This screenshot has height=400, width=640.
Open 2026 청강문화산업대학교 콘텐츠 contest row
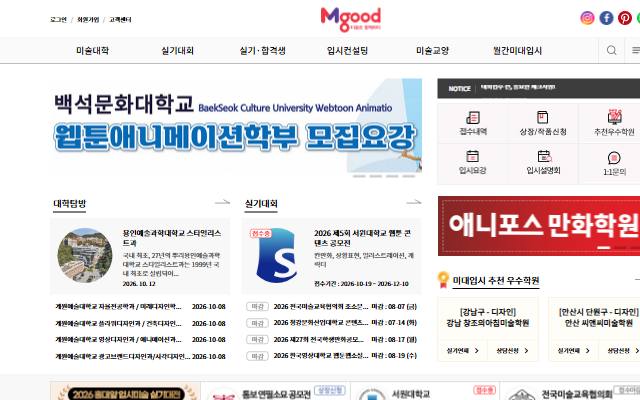[x=331, y=323]
